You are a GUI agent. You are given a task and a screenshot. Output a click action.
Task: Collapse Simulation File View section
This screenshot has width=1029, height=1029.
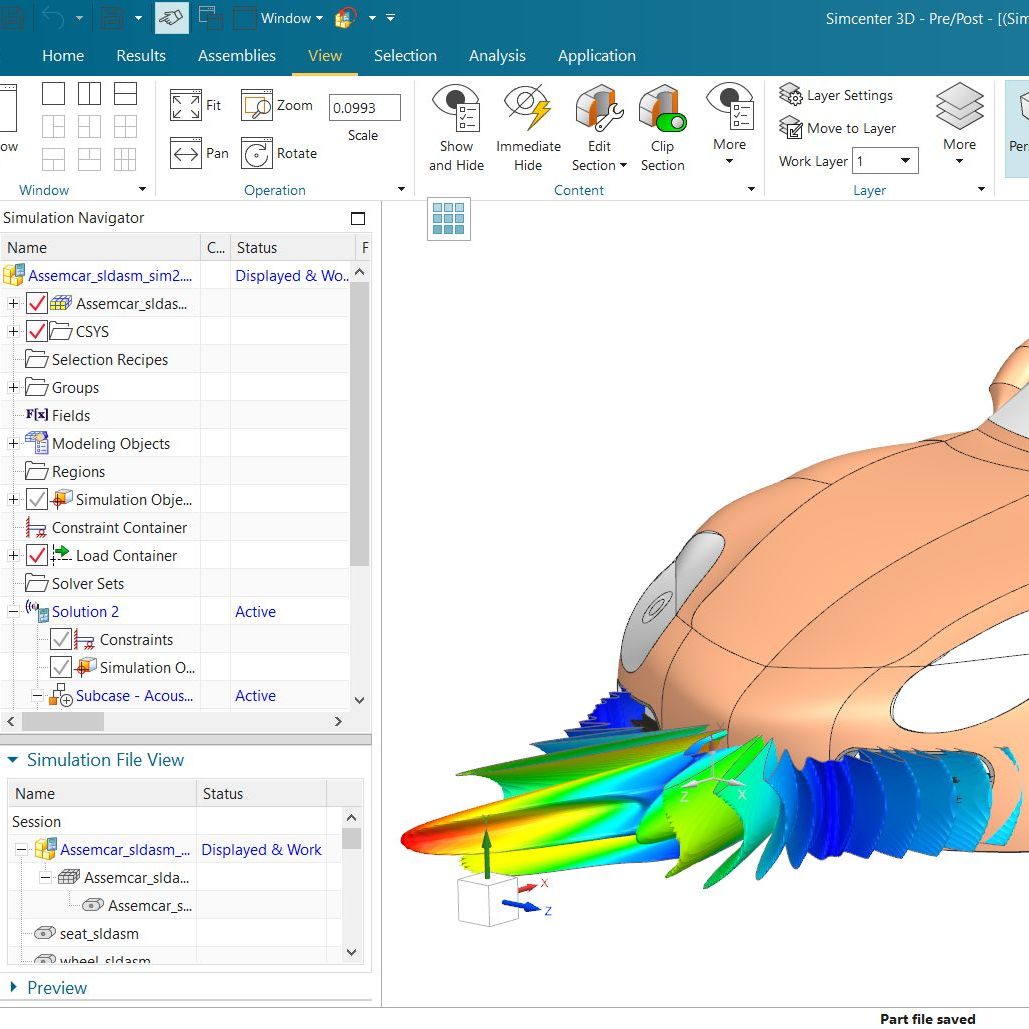coord(12,759)
